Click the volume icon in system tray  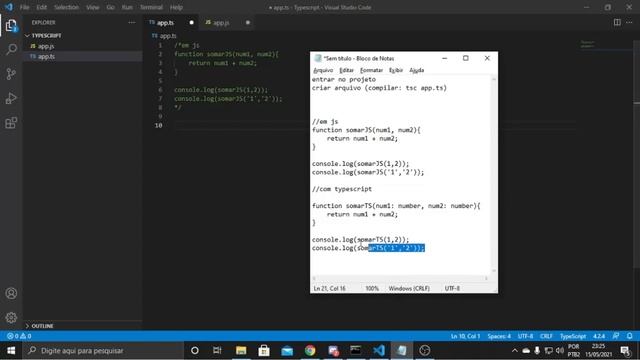coord(560,351)
